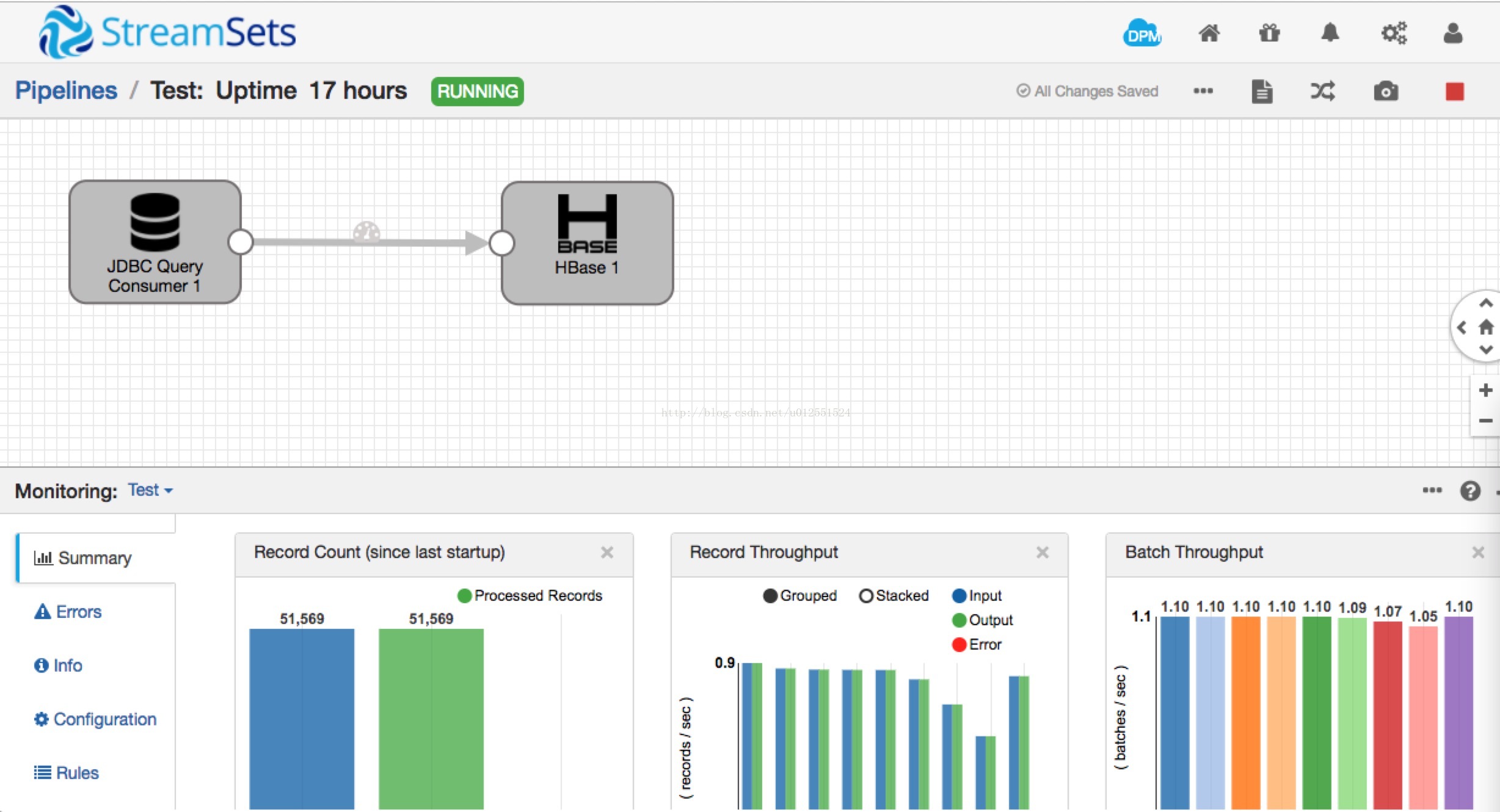The image size is (1500, 812).
Task: Select the JDBC Query Consumer 1 stage
Action: pyautogui.click(x=155, y=242)
